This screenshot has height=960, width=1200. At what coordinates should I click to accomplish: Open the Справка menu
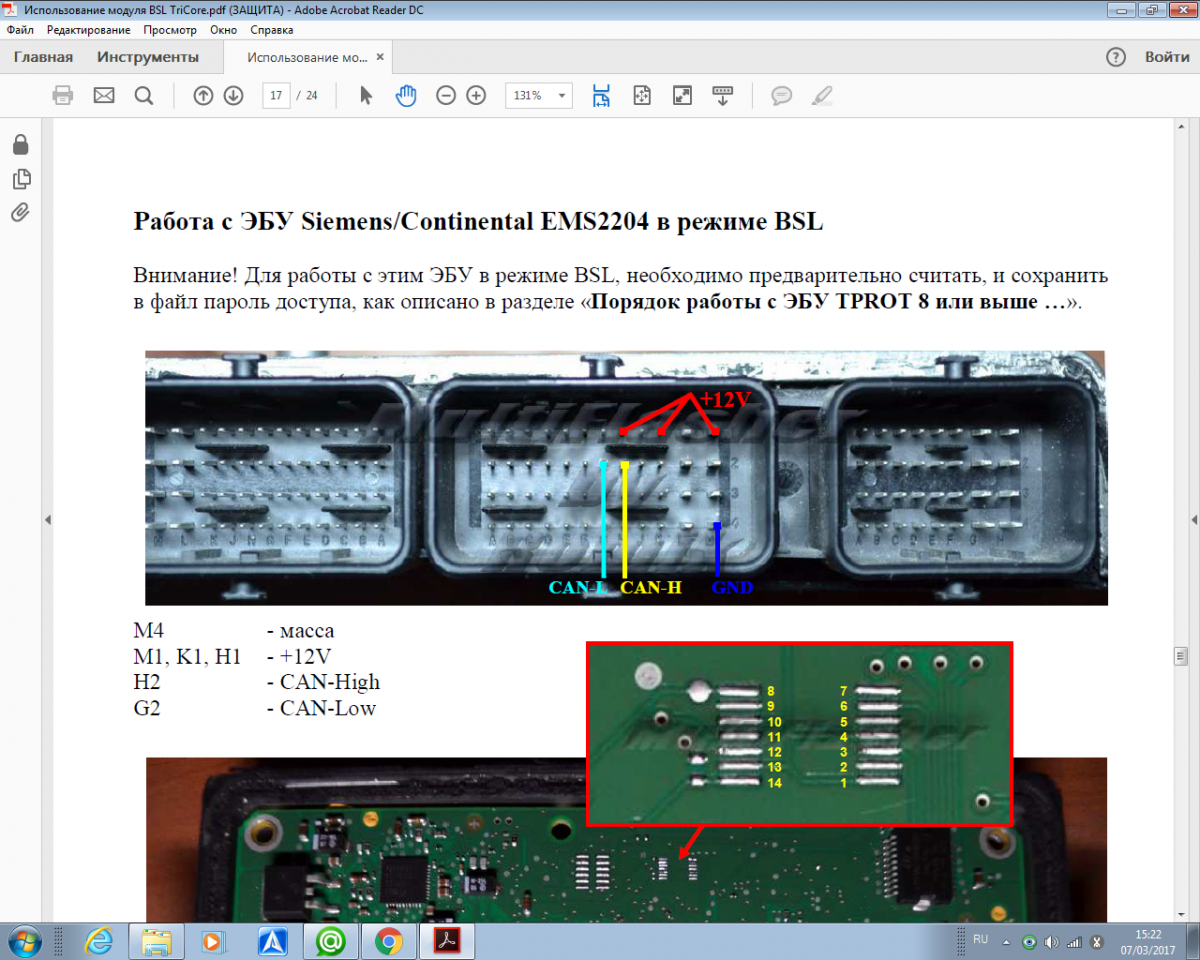click(271, 30)
